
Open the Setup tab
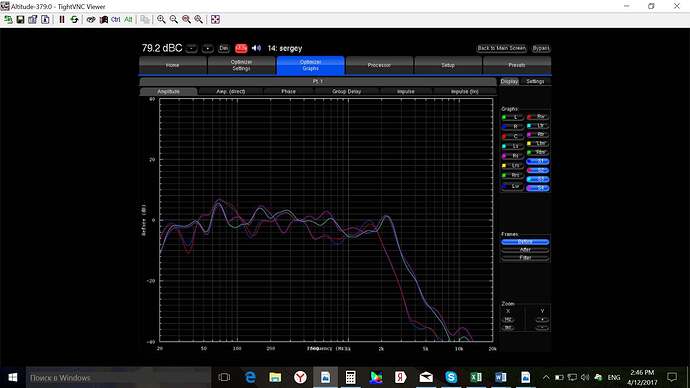pos(448,65)
